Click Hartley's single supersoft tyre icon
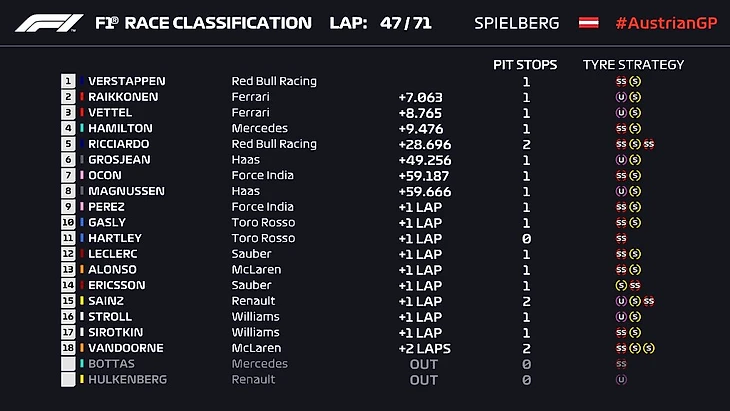 point(622,239)
